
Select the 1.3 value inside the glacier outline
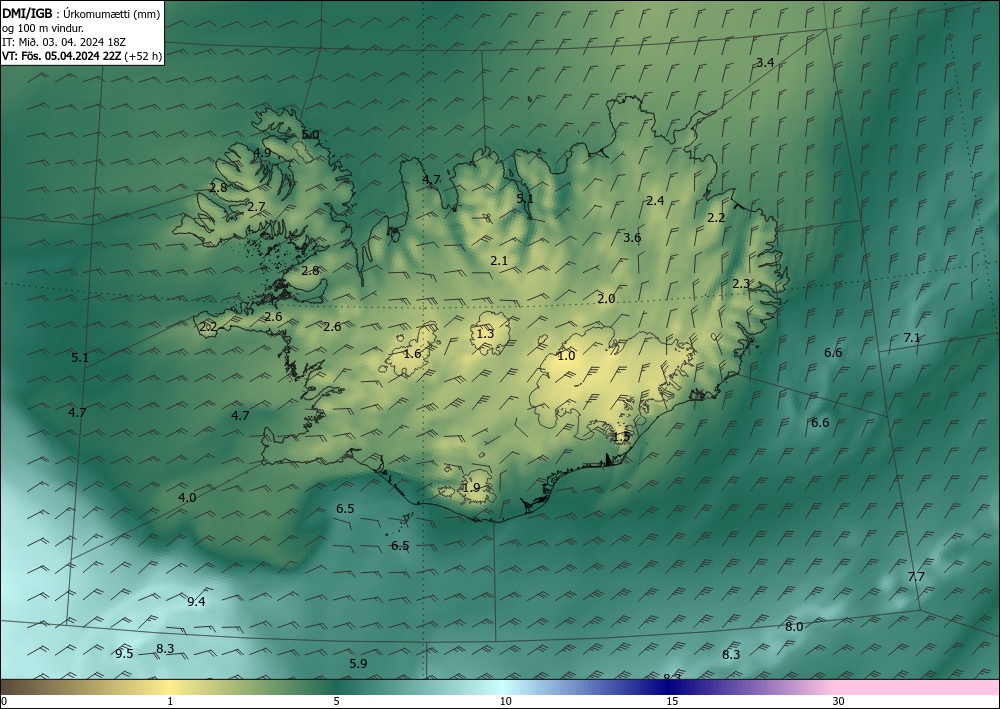click(x=485, y=333)
